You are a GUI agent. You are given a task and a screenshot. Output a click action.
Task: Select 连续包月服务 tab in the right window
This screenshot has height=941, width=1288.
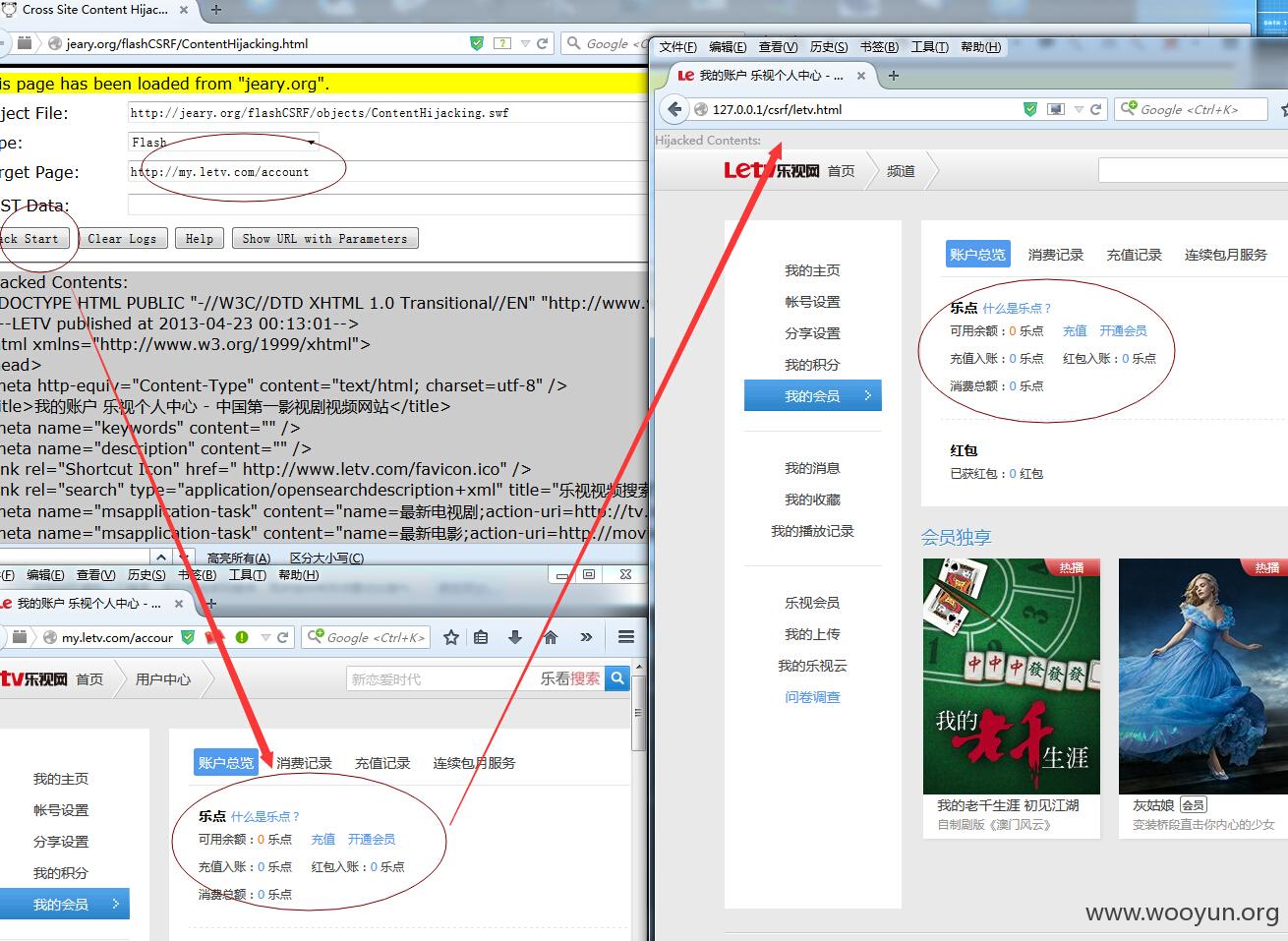1225,255
